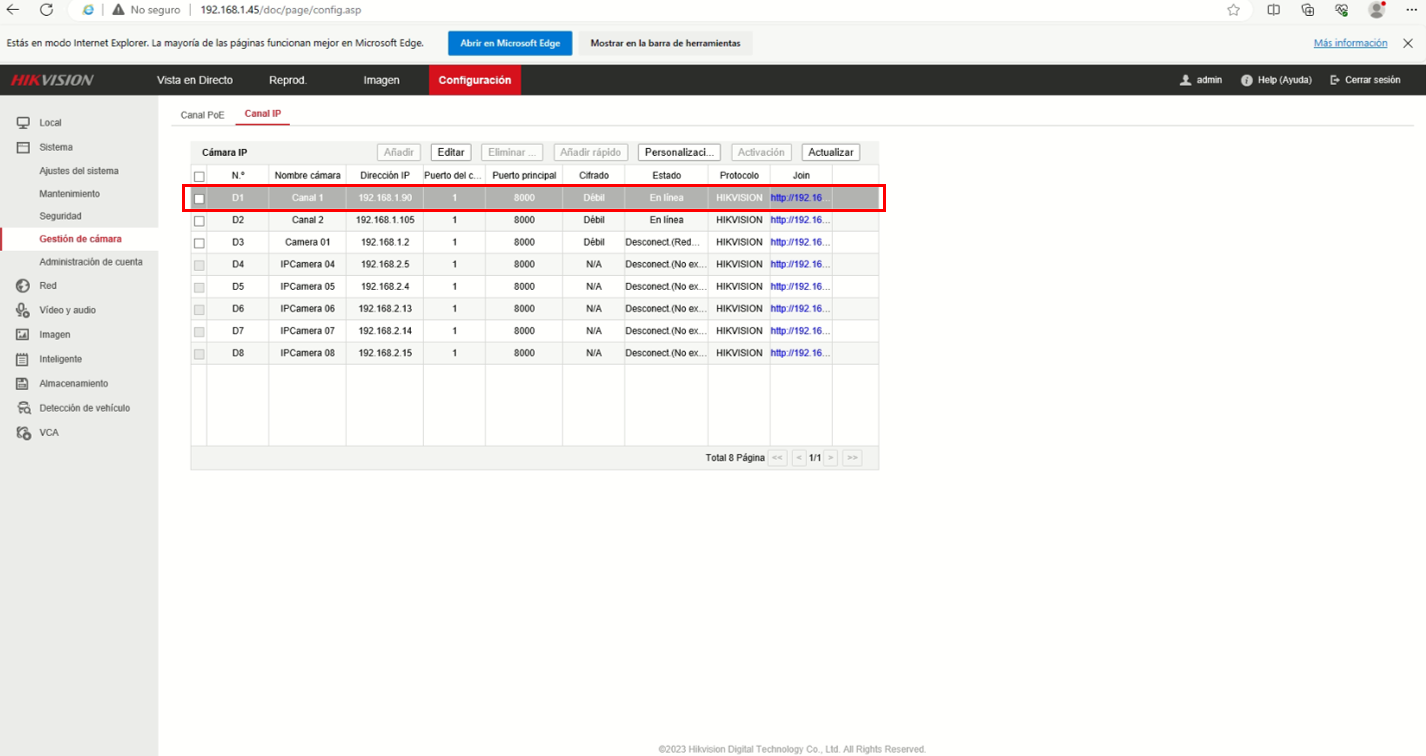Collapse the Sistema menu section
Image resolution: width=1426 pixels, height=756 pixels.
pyautogui.click(x=55, y=147)
